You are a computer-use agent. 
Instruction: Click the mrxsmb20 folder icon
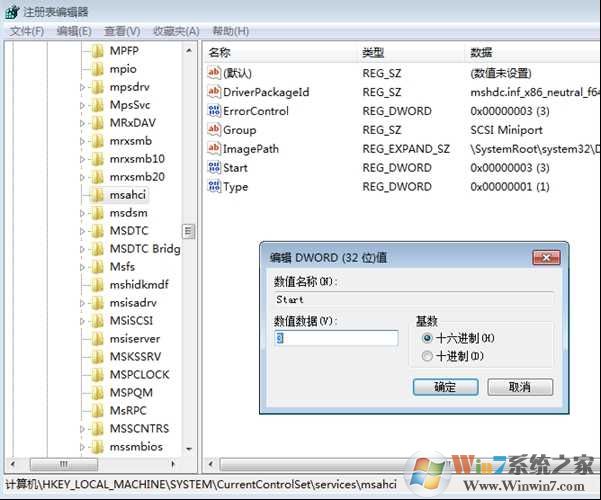[98, 177]
